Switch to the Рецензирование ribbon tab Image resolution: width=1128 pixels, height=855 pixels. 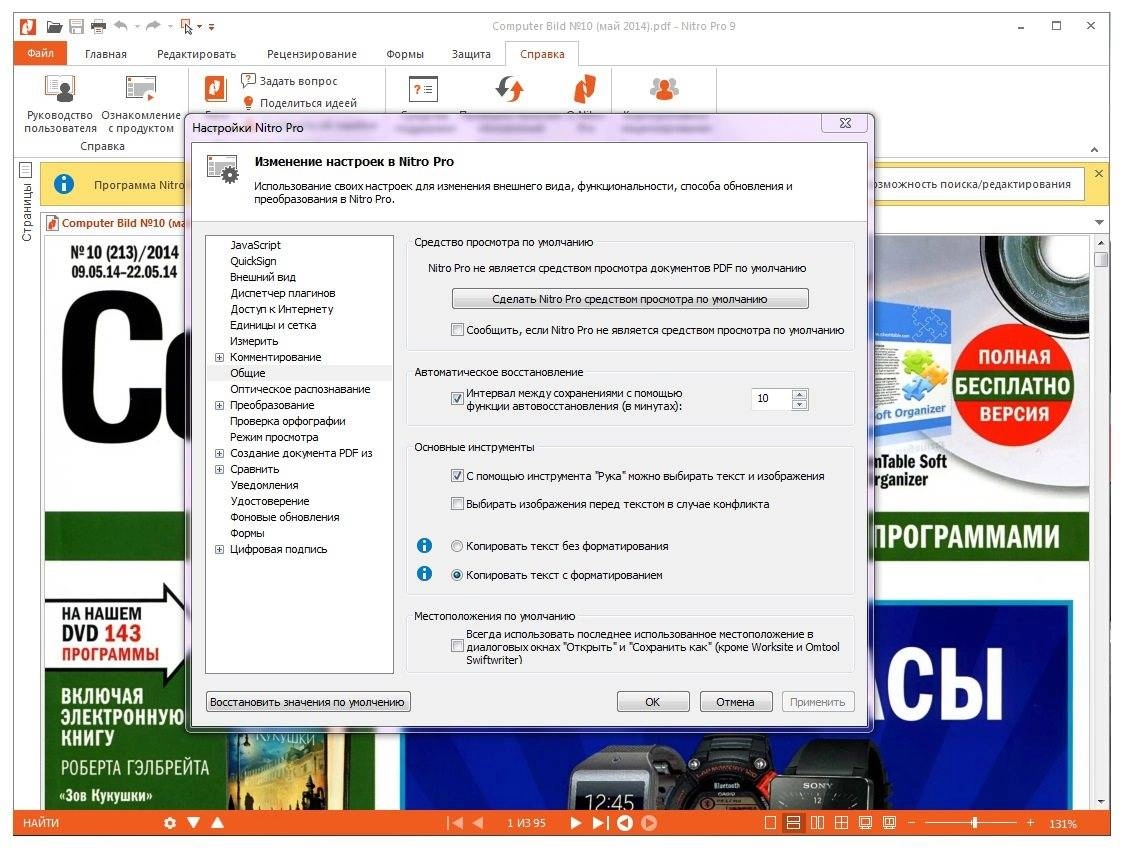311,54
